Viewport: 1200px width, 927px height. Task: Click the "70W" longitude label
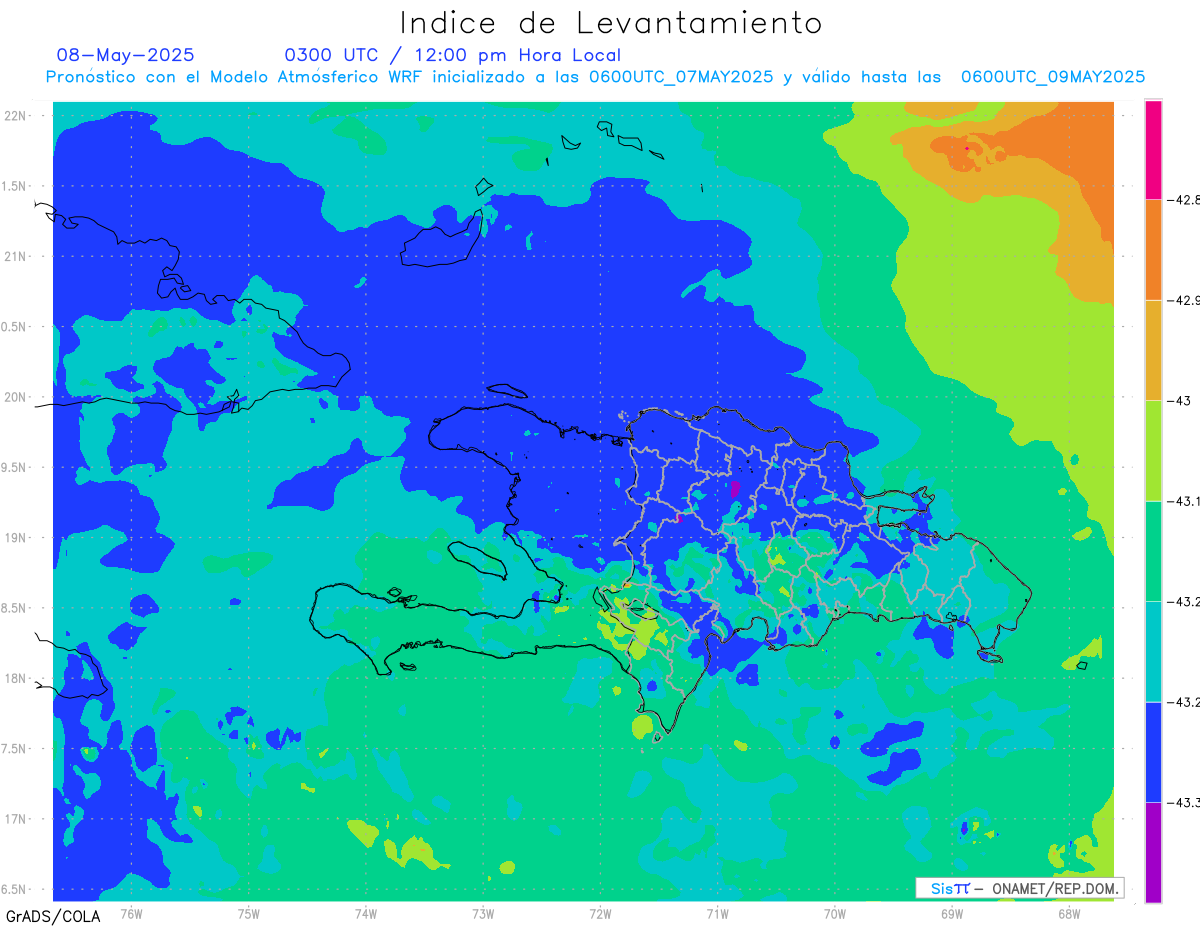point(835,913)
